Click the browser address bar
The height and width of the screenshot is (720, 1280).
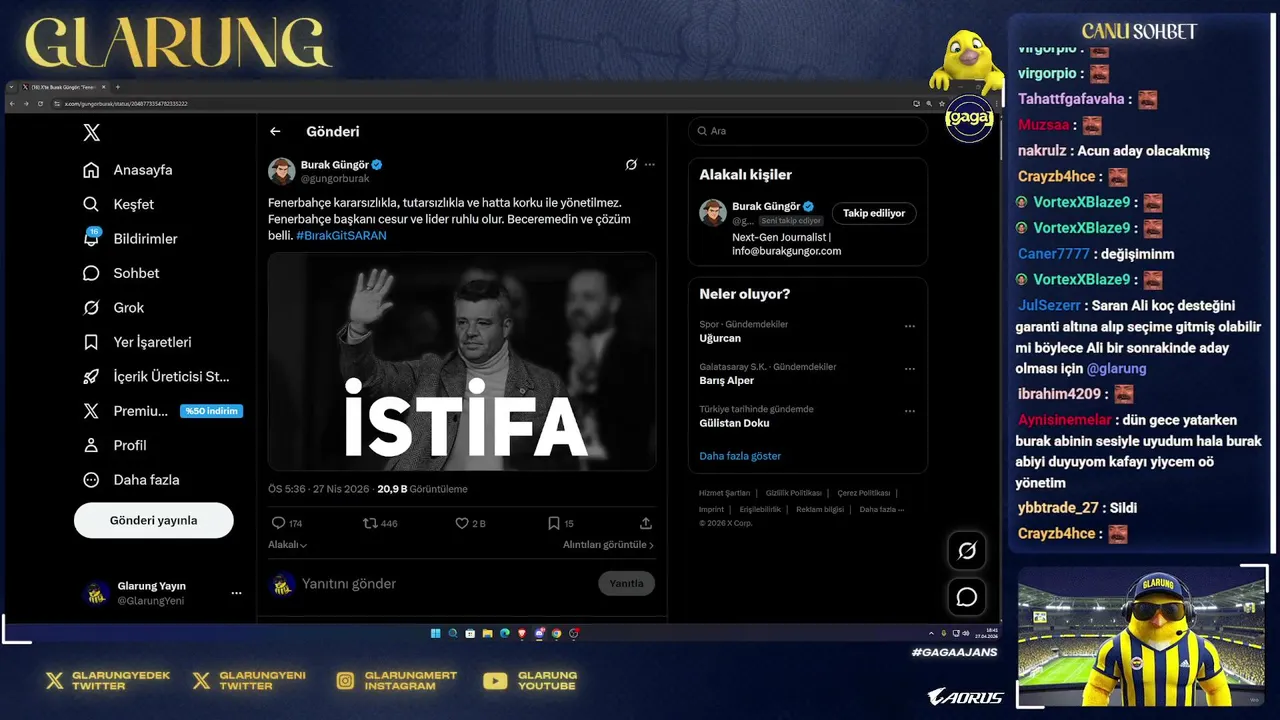click(480, 104)
